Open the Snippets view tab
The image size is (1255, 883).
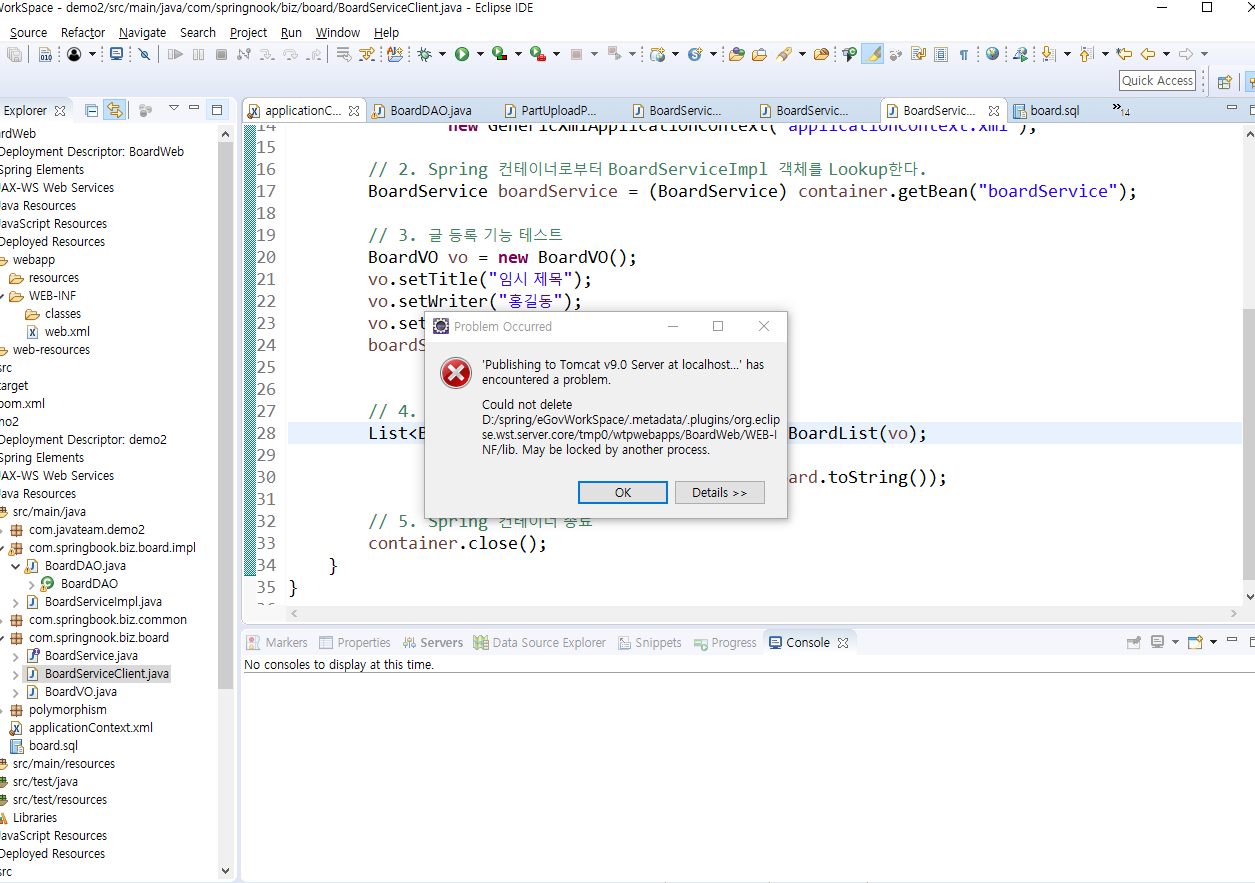tap(650, 642)
